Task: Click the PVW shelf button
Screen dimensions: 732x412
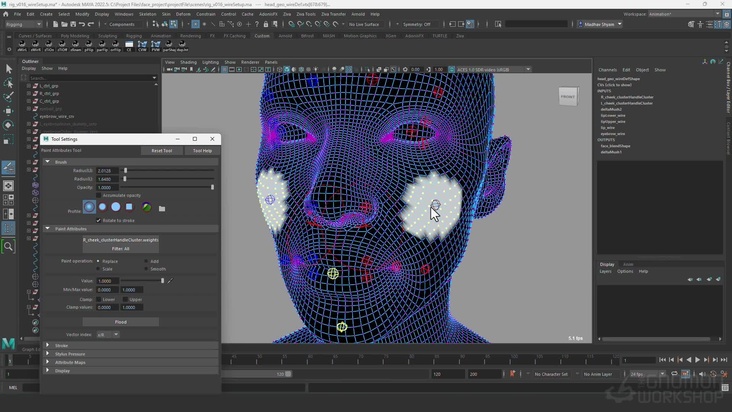Action: pos(155,45)
